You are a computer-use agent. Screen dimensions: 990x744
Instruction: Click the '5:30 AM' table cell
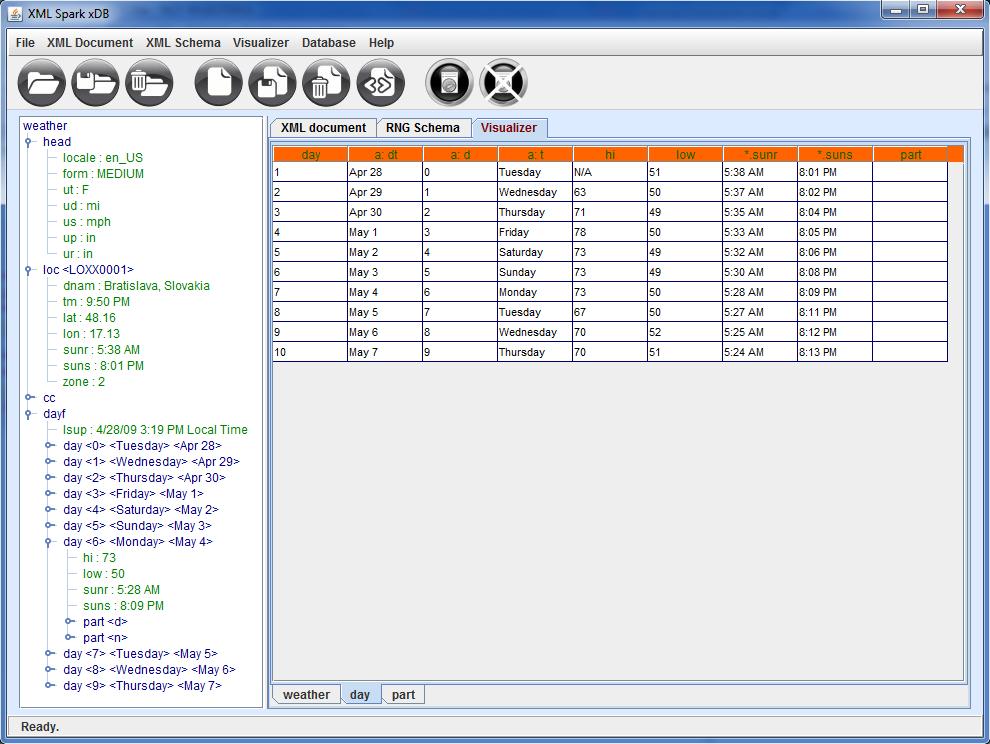click(x=760, y=272)
